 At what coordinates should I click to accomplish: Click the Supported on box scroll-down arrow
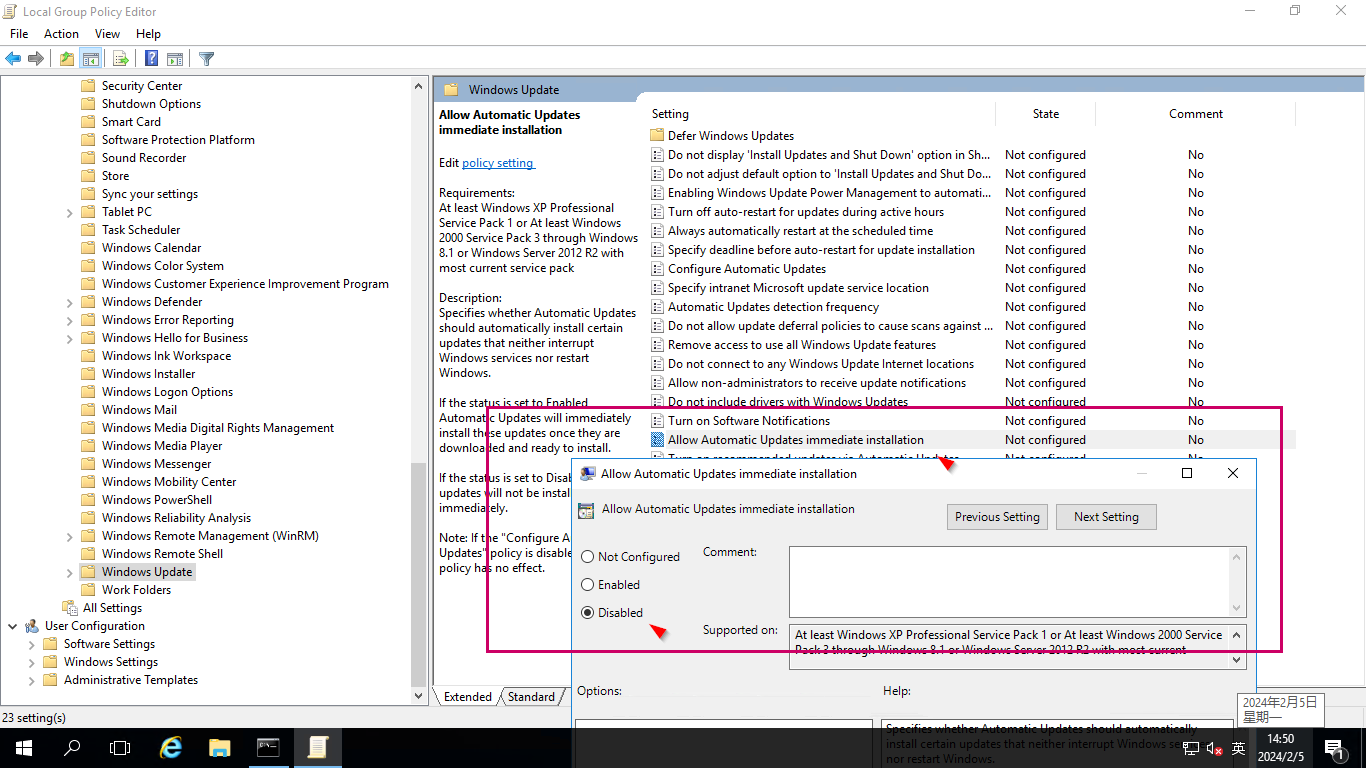pyautogui.click(x=1238, y=660)
